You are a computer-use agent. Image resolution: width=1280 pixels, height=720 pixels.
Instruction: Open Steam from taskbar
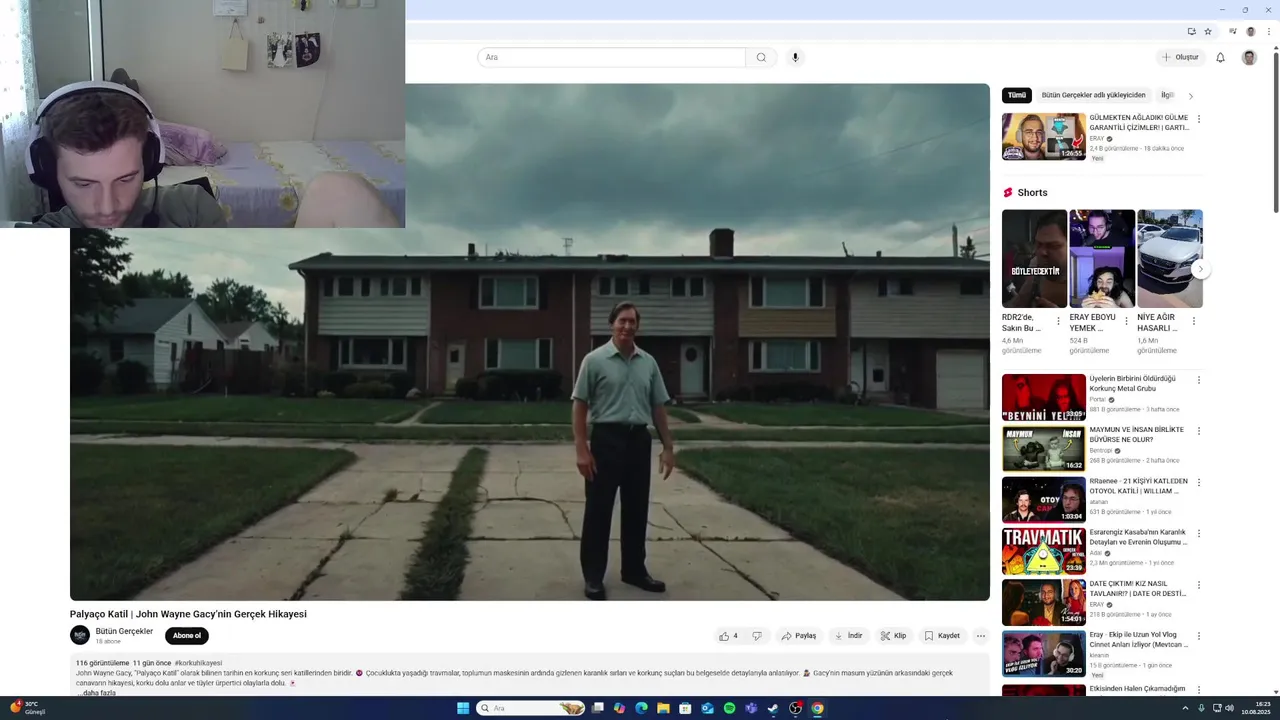click(x=773, y=708)
